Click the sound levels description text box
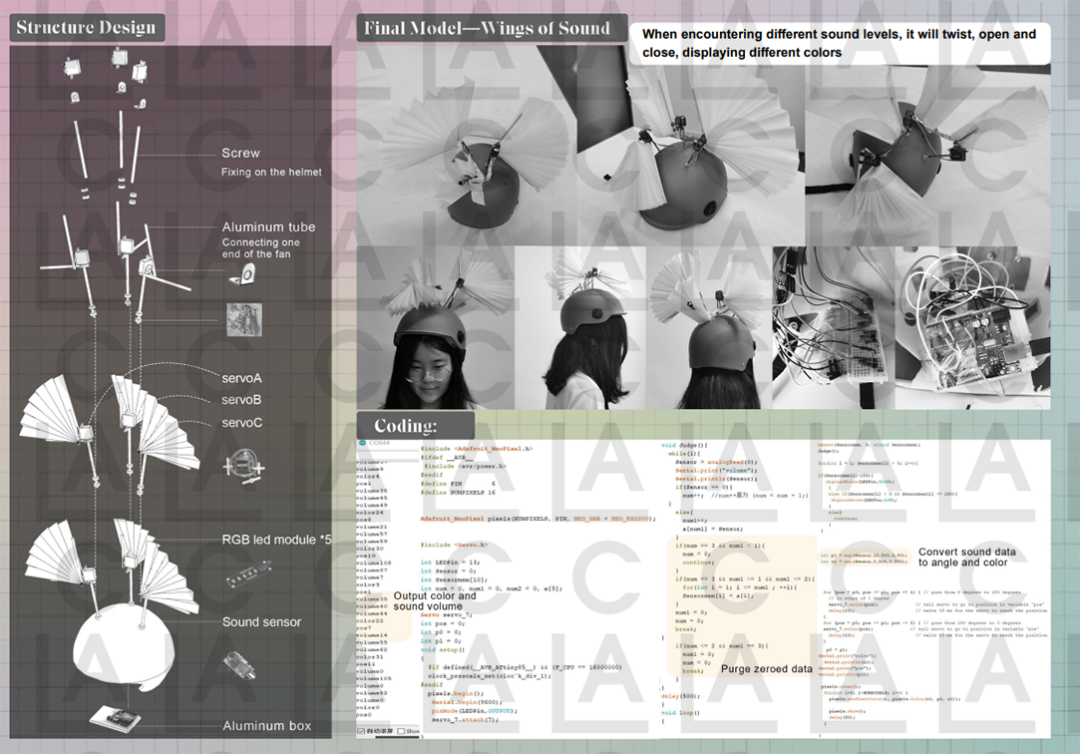The image size is (1080, 754). pos(839,43)
